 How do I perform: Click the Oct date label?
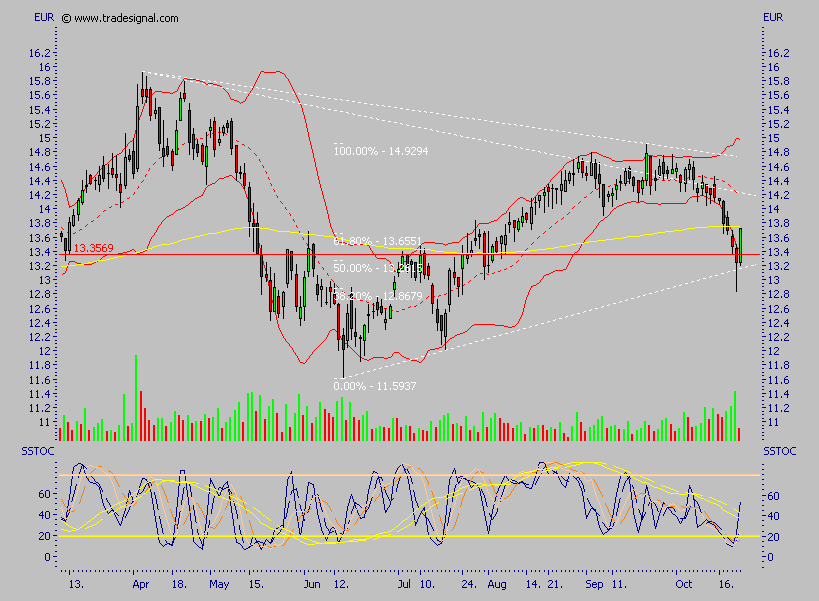[x=683, y=584]
